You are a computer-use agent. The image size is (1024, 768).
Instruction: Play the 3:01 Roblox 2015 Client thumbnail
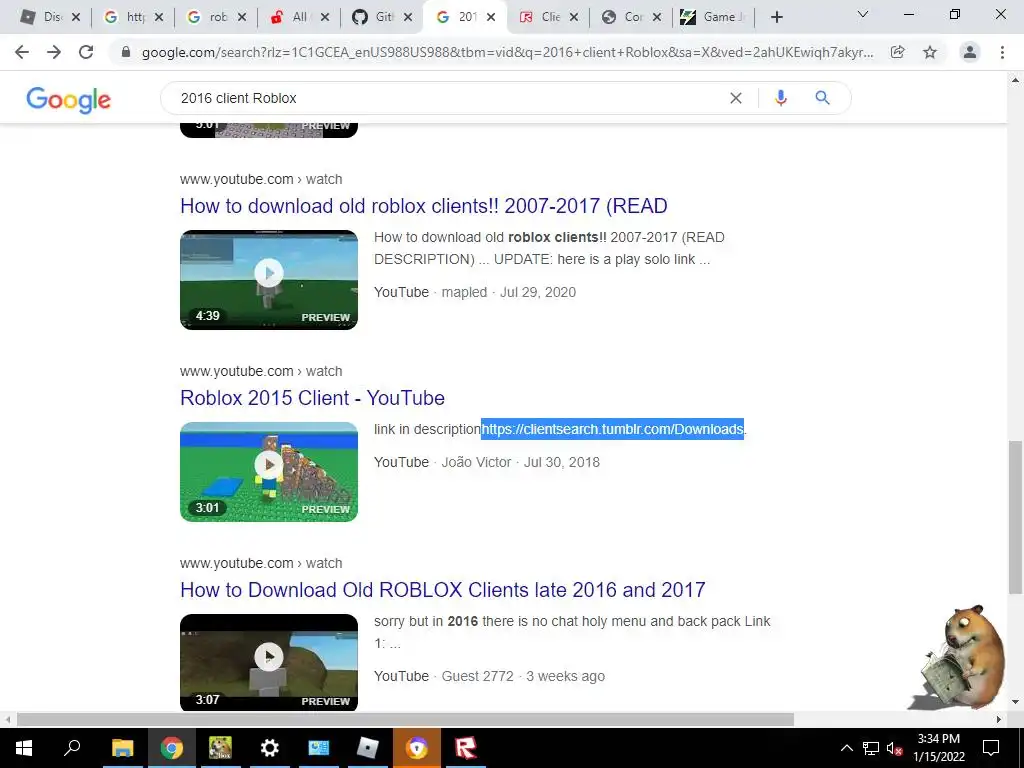269,472
